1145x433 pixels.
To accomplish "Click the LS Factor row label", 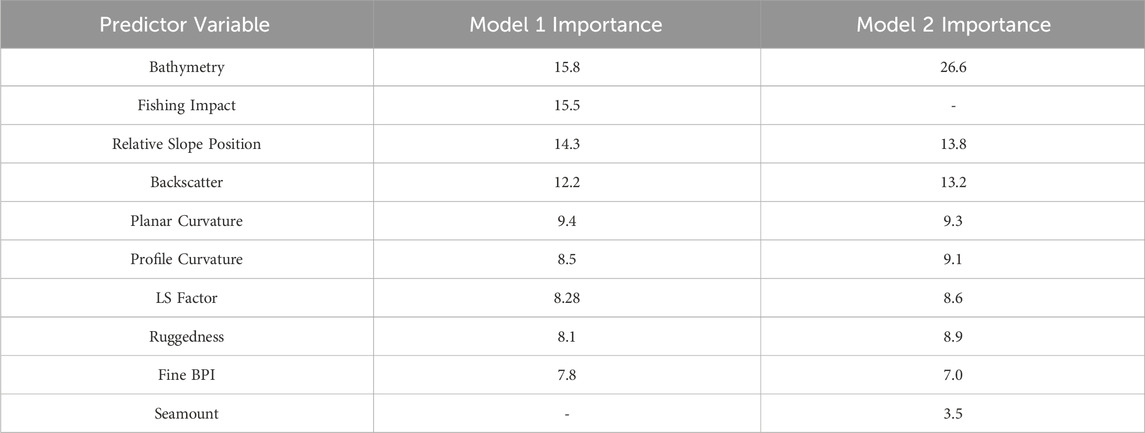I will tap(187, 298).
